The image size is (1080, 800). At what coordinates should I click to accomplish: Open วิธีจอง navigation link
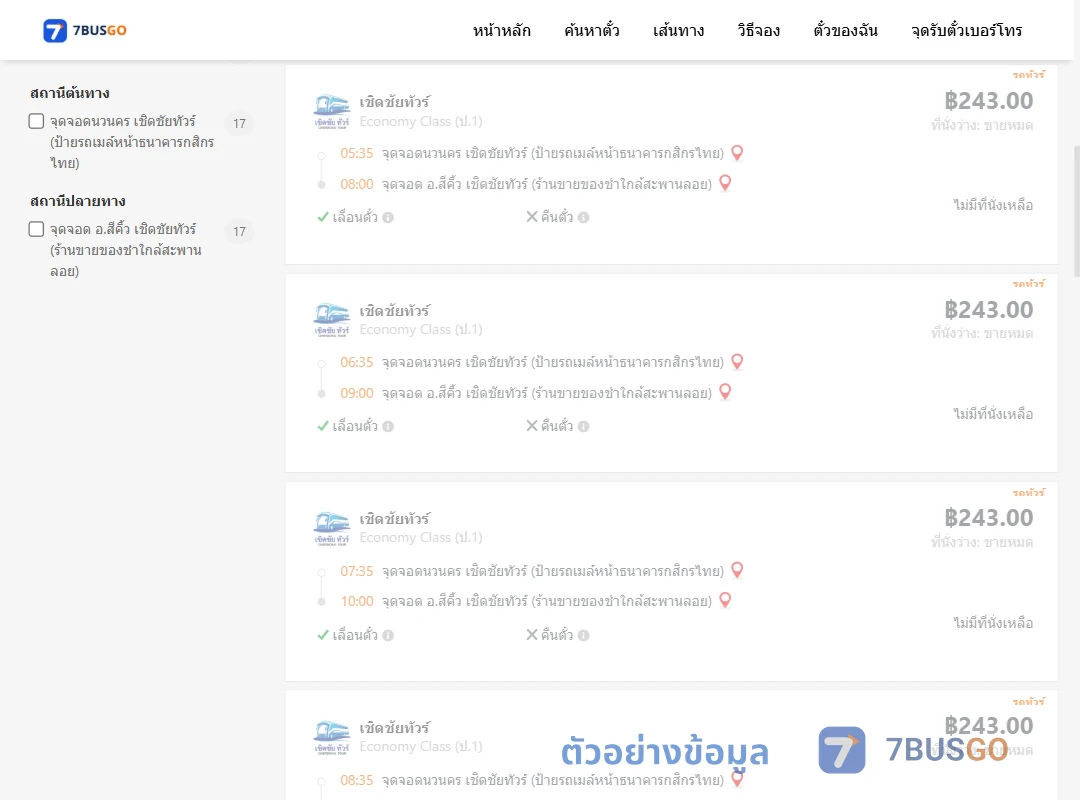(758, 30)
